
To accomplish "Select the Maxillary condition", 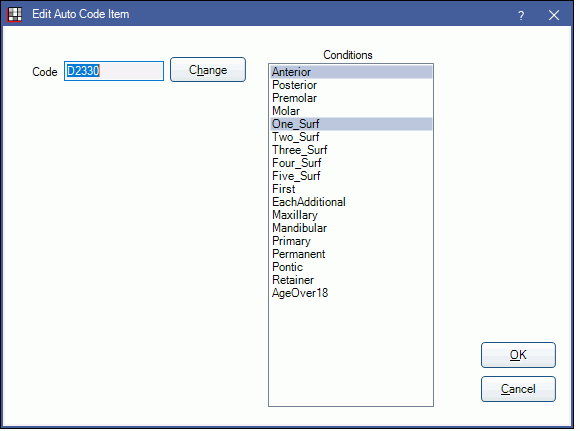I will pyautogui.click(x=351, y=215).
